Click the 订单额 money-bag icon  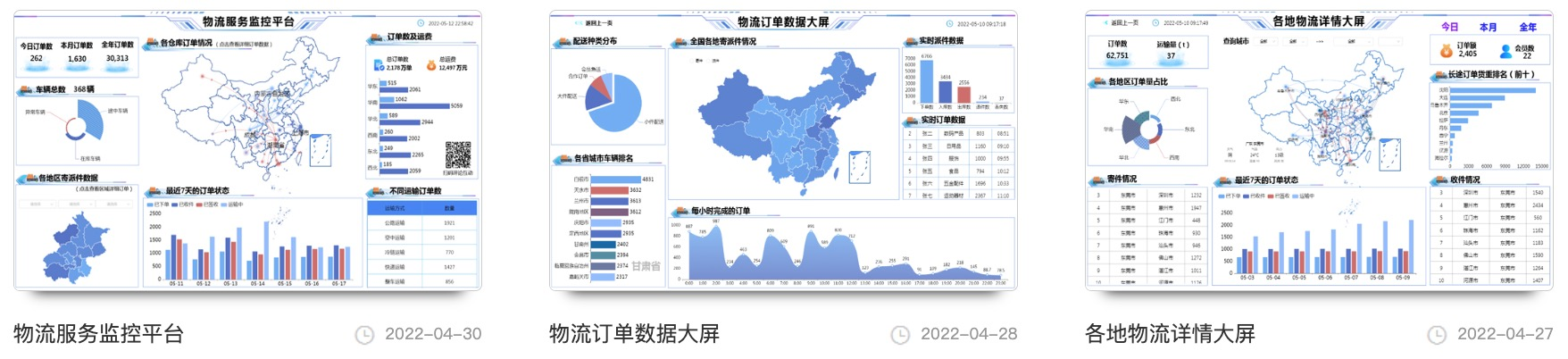pyautogui.click(x=1447, y=50)
